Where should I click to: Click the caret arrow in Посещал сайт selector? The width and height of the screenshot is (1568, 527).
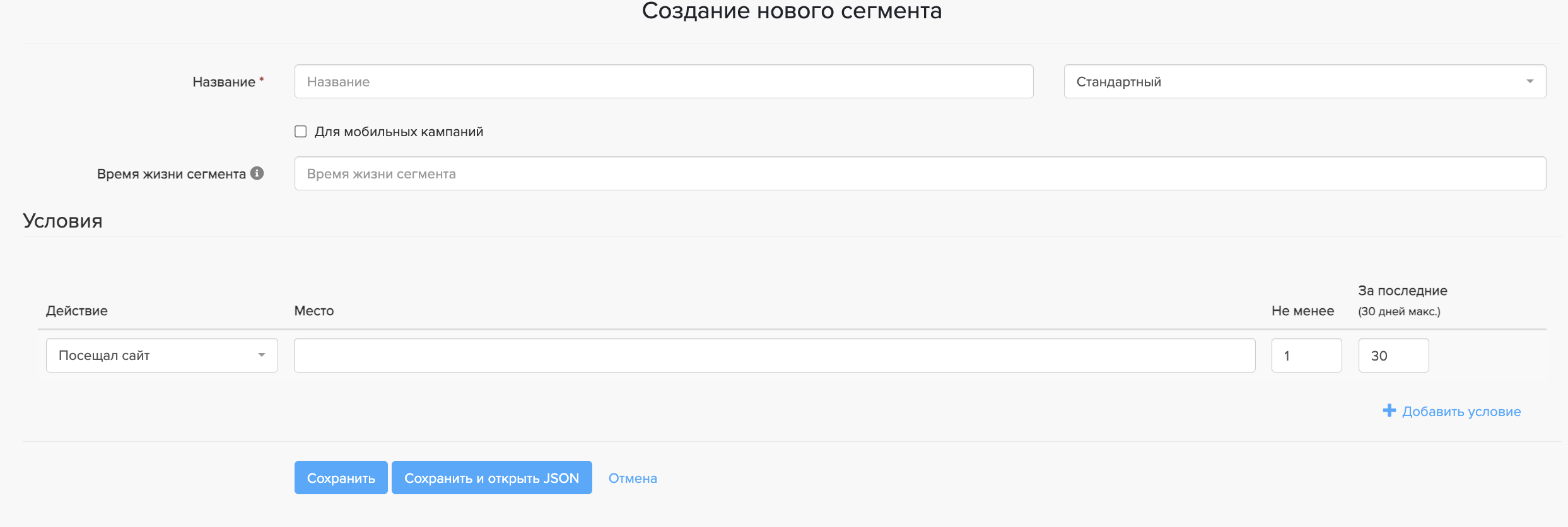[x=261, y=356]
